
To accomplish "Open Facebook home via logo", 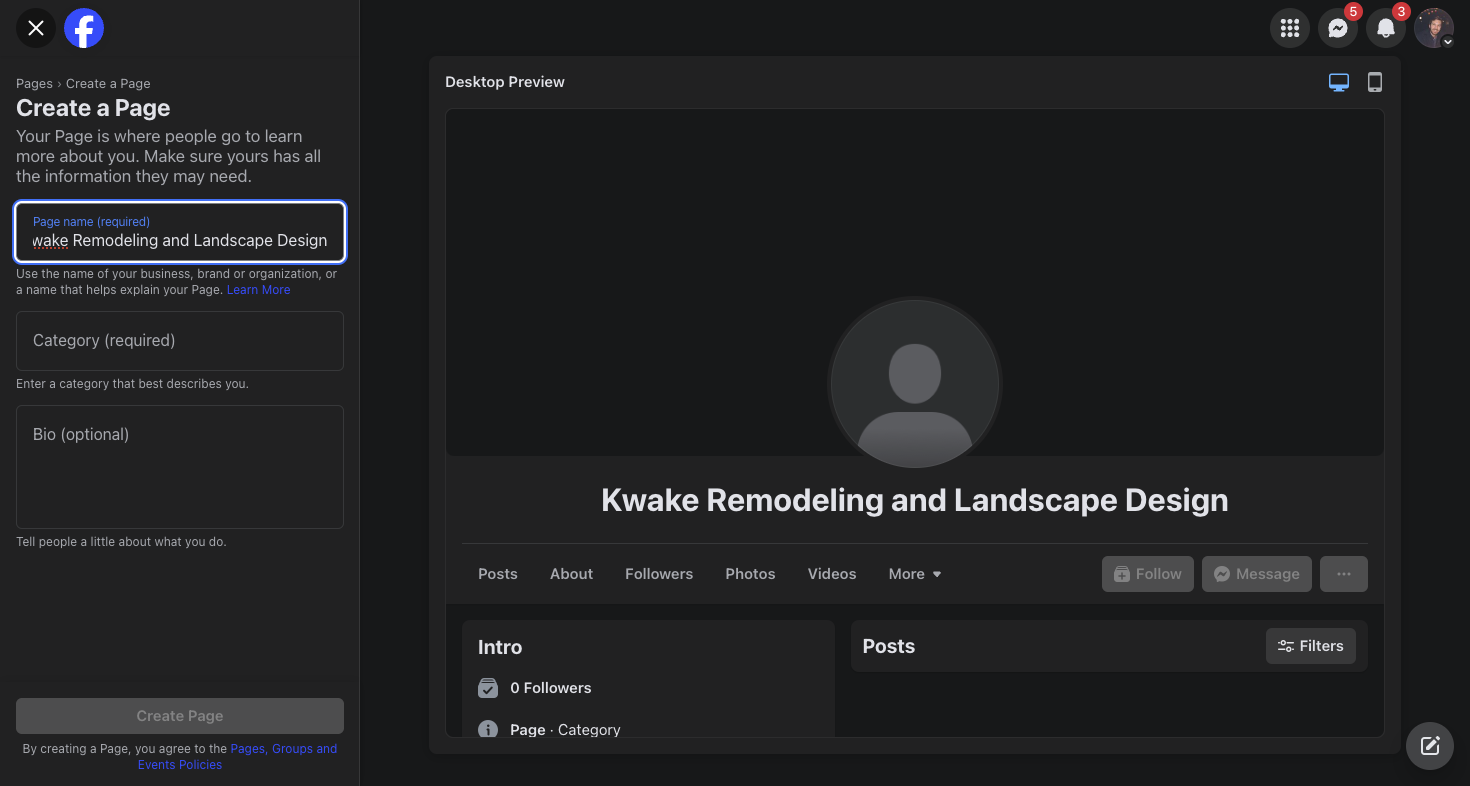I will click(84, 28).
